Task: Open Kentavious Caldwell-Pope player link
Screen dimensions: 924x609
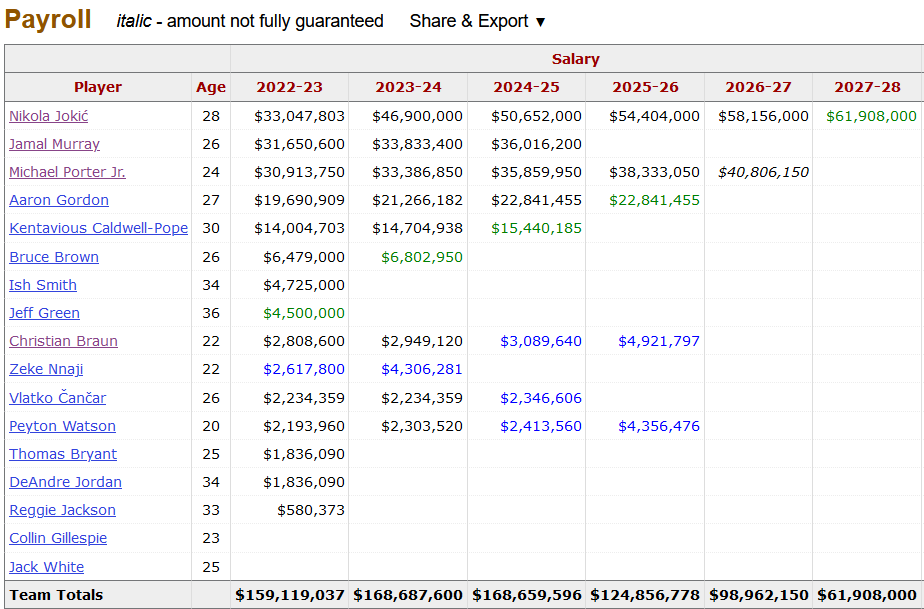Action: (98, 228)
